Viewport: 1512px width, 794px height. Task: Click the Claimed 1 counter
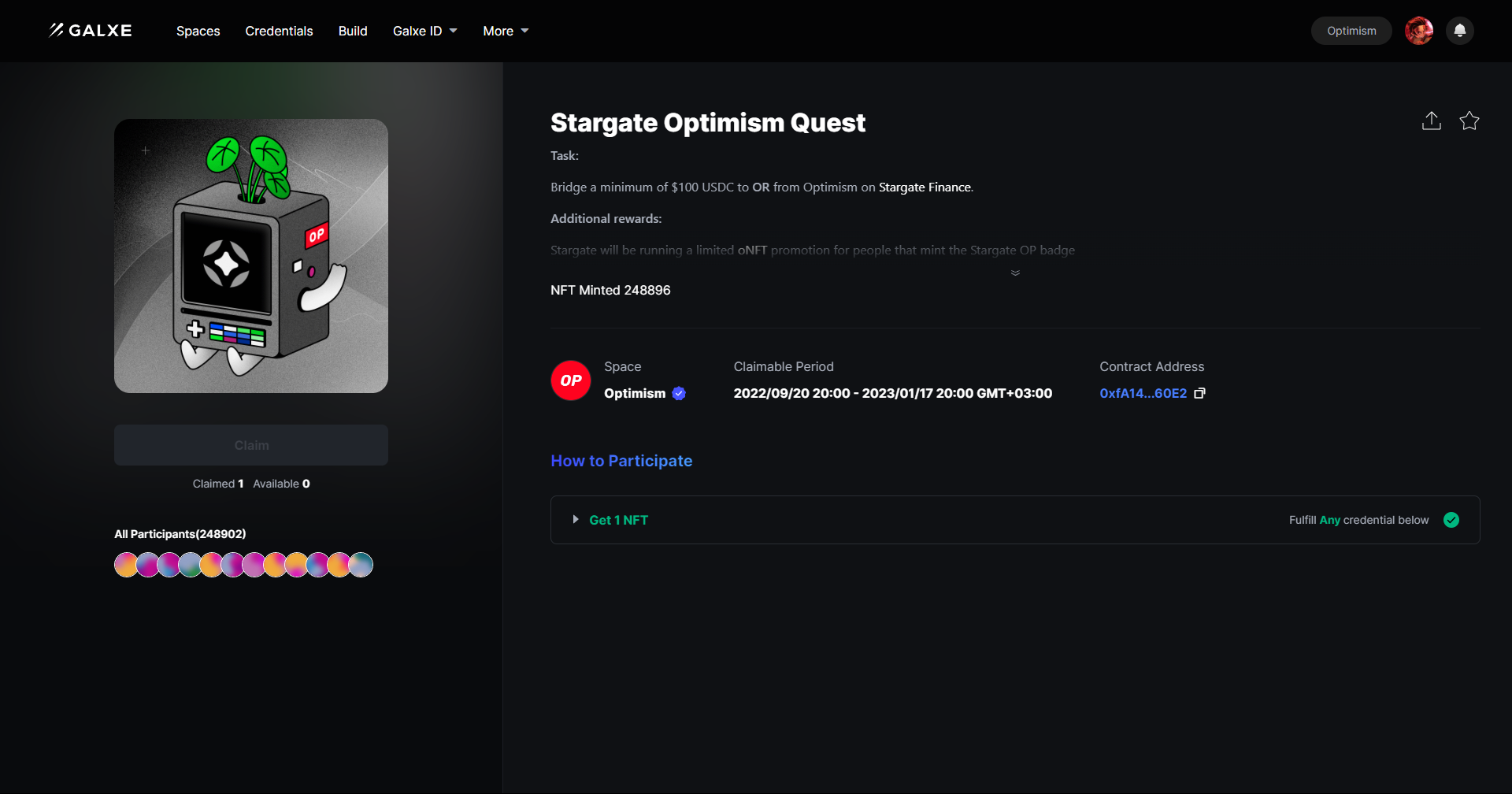coord(218,484)
